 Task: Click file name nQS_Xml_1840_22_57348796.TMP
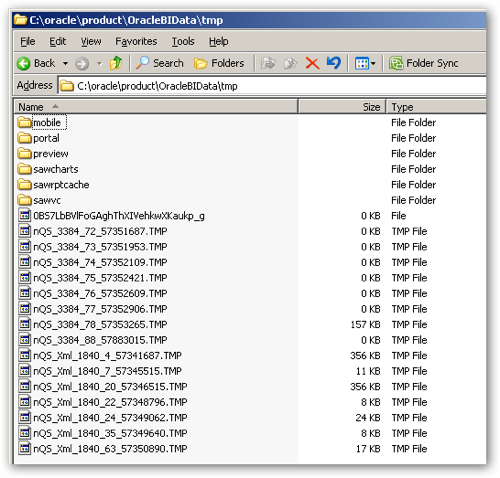tap(110, 402)
